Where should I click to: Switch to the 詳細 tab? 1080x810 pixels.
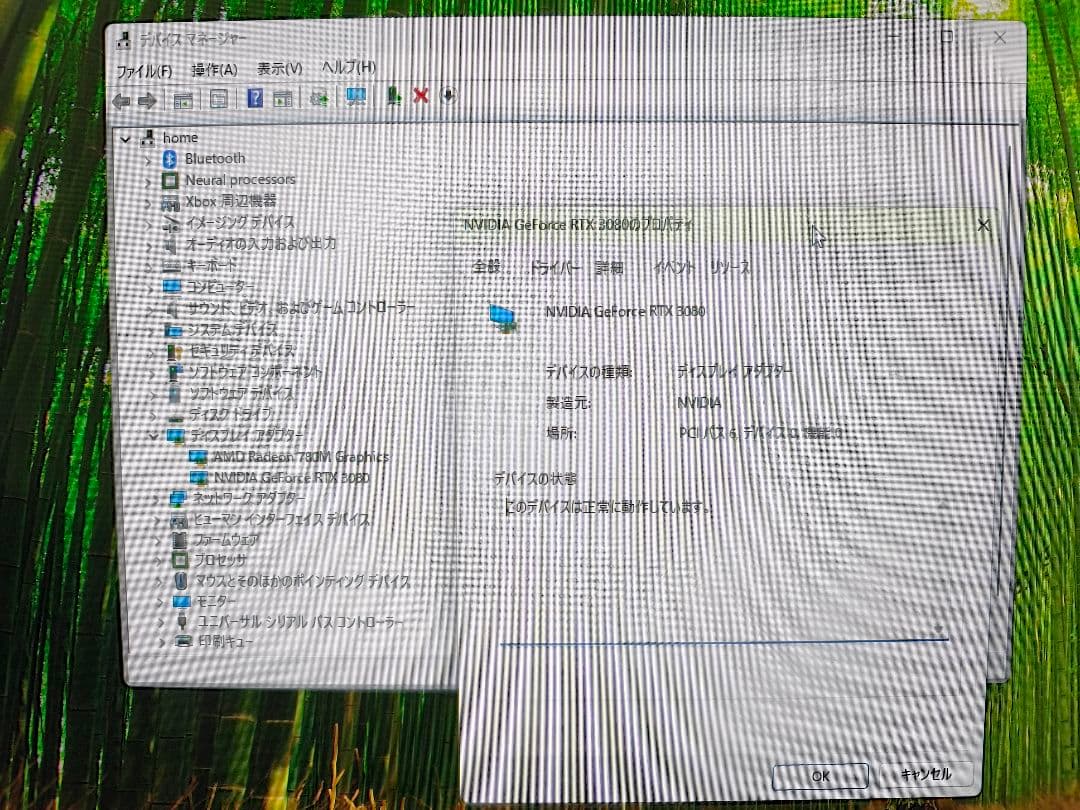(609, 268)
